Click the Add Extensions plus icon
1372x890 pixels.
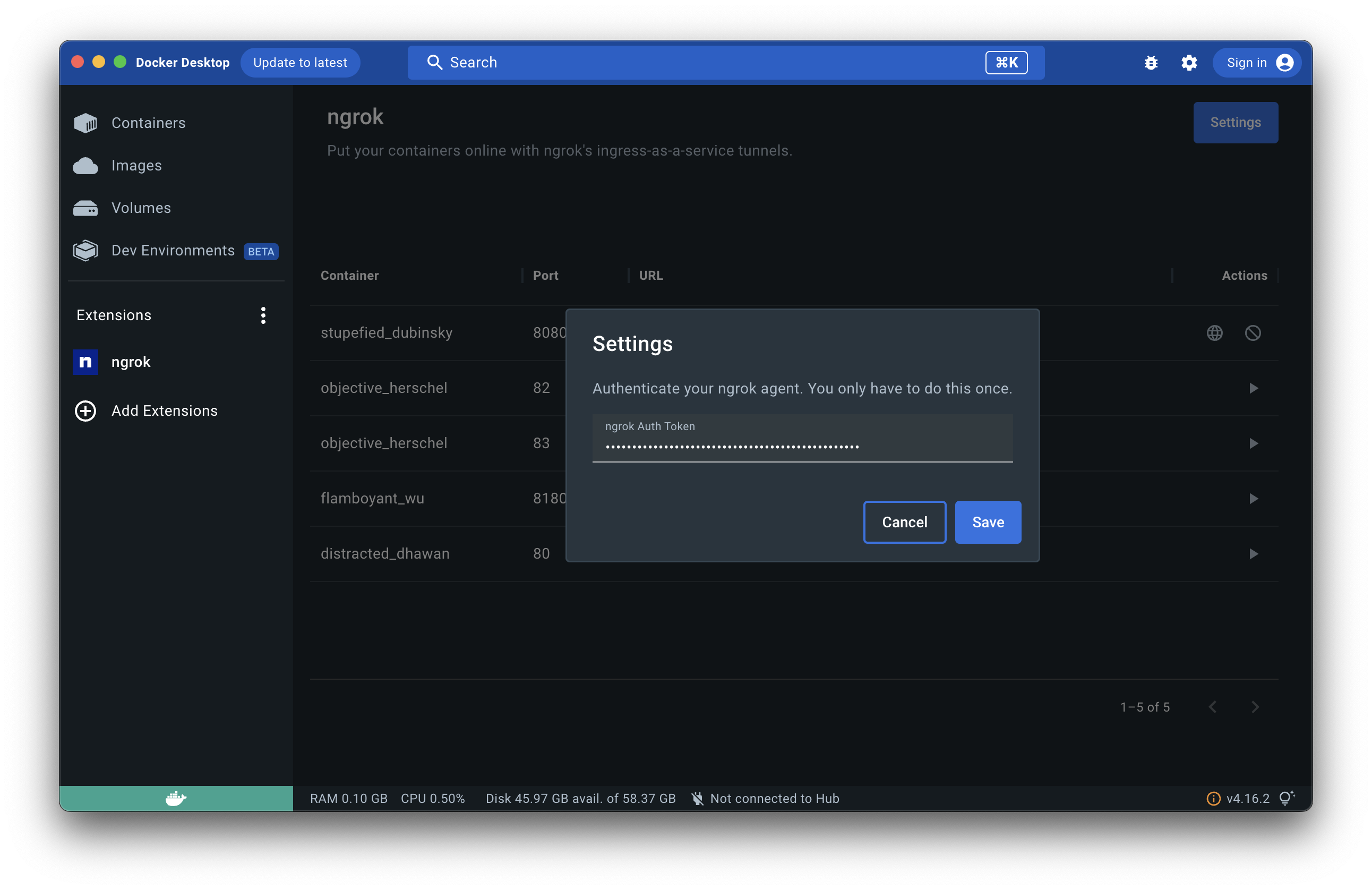tap(85, 411)
